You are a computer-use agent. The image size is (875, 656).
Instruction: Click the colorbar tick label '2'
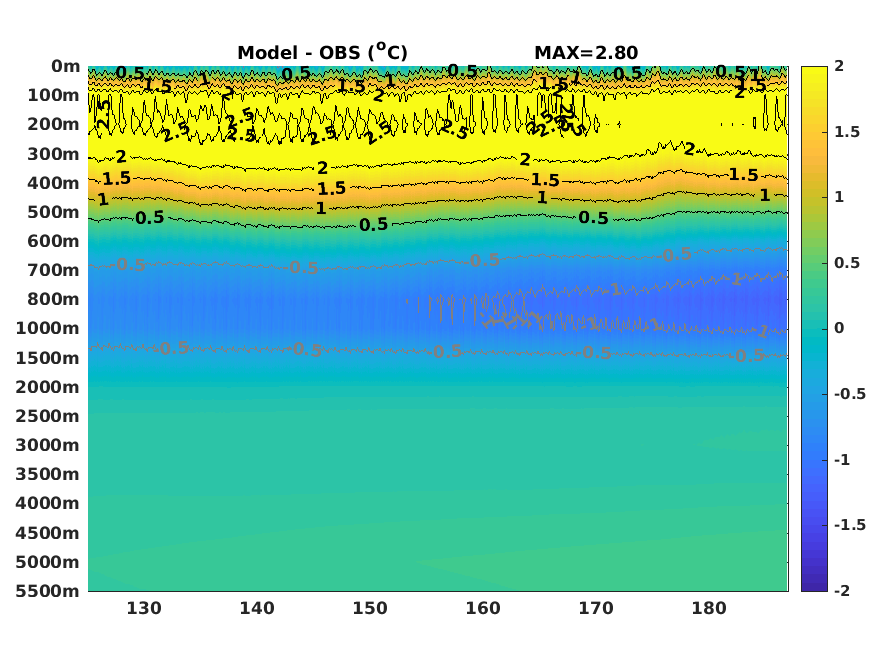pos(839,66)
